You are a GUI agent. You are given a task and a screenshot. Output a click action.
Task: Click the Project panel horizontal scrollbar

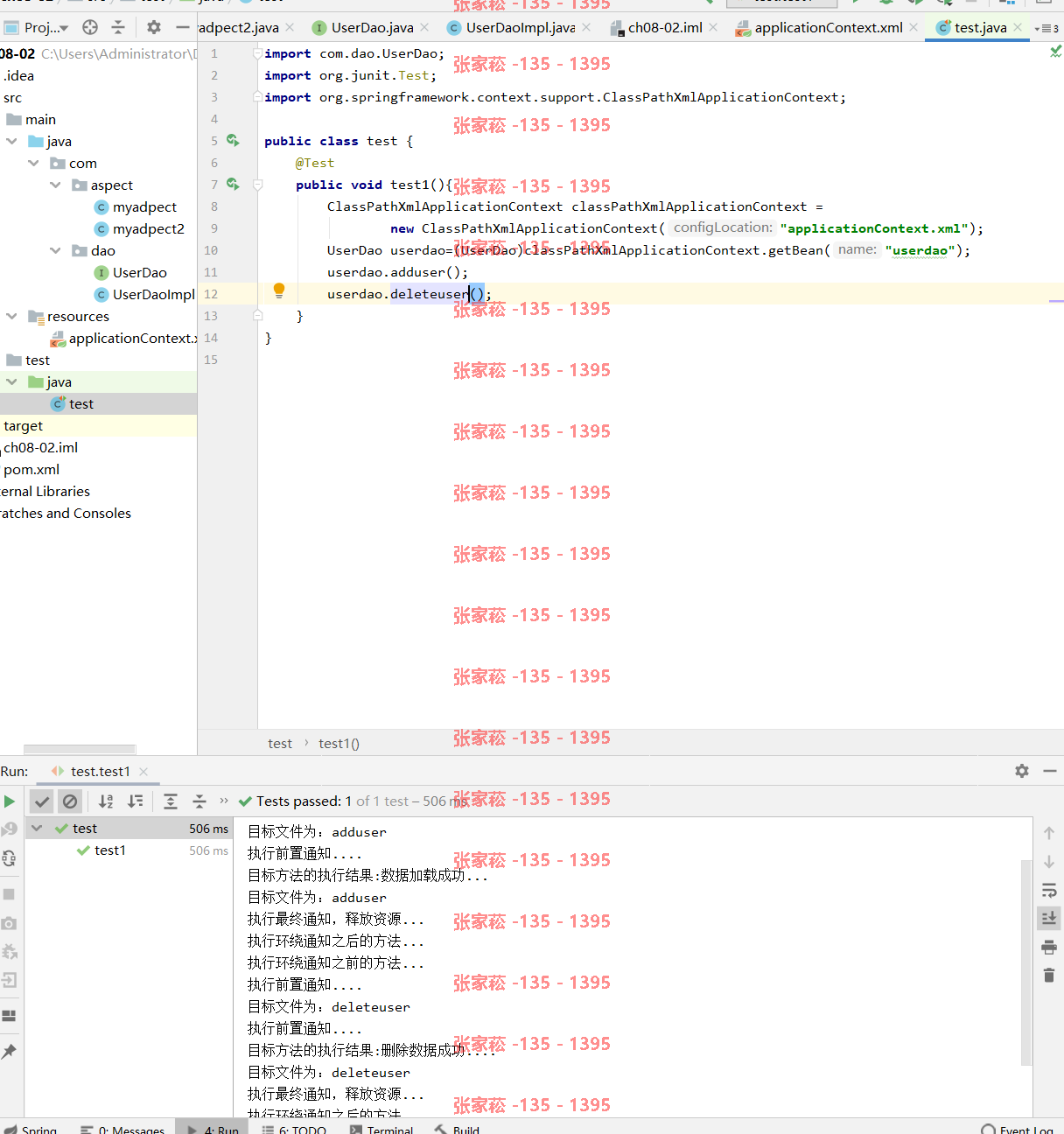[80, 749]
